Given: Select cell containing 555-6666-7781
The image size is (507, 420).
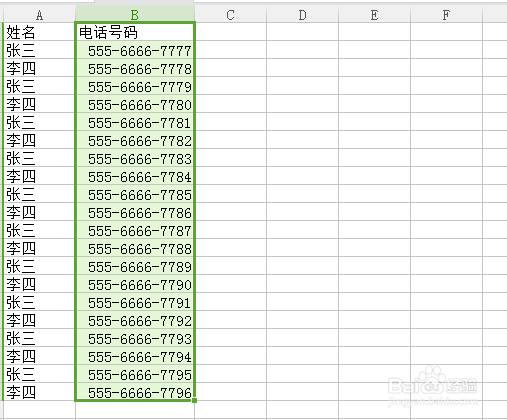Looking at the screenshot, I should pos(135,122).
